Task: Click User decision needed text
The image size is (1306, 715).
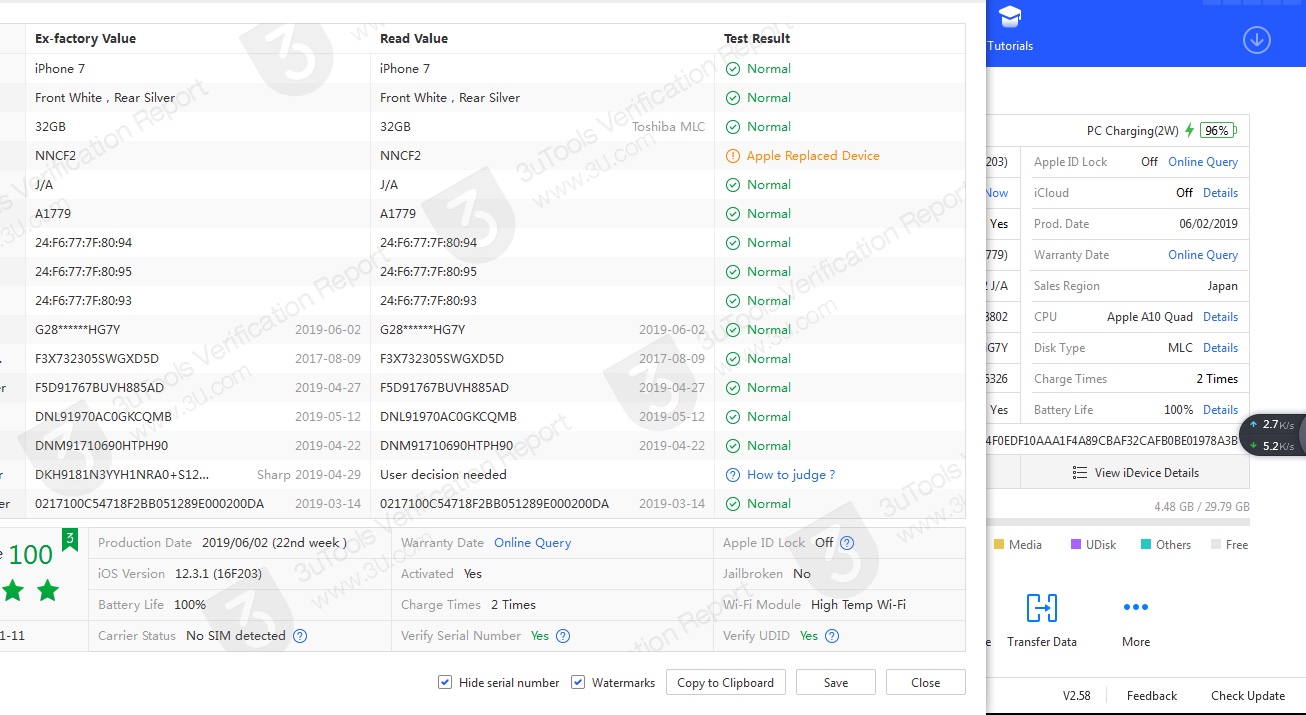Action: tap(443, 475)
